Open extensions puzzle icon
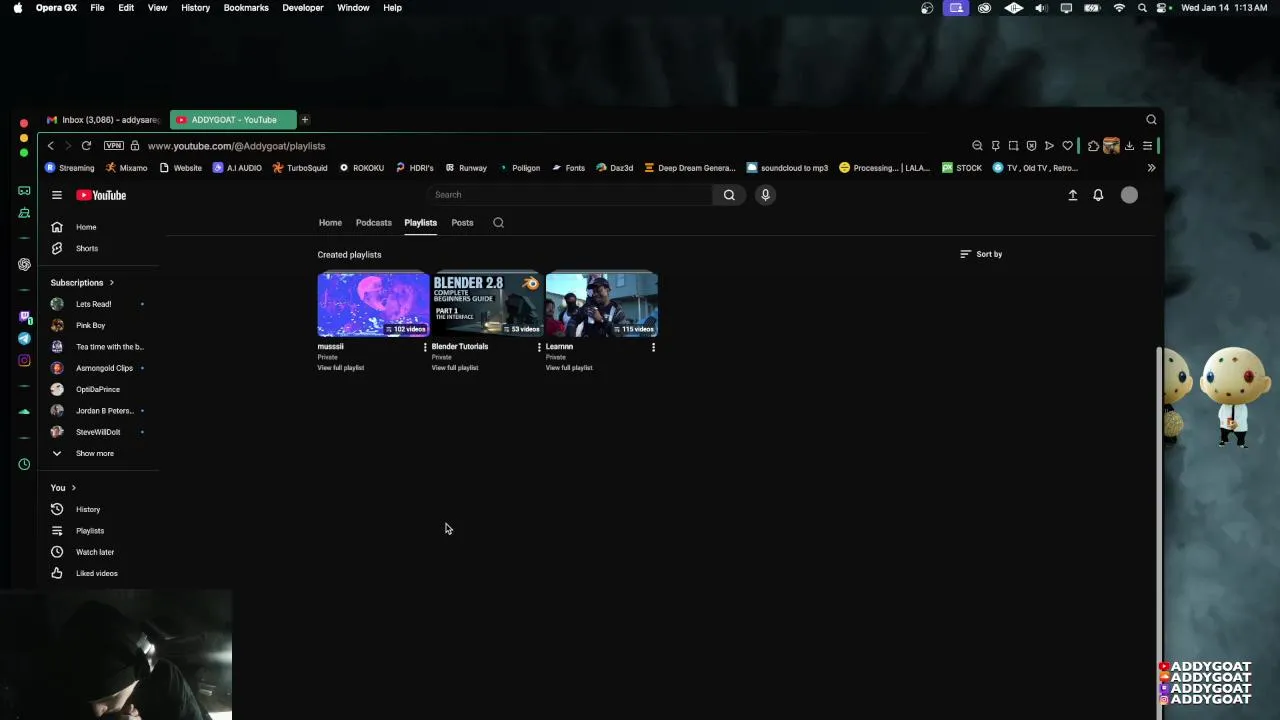Image resolution: width=1280 pixels, height=720 pixels. pos(1093,146)
